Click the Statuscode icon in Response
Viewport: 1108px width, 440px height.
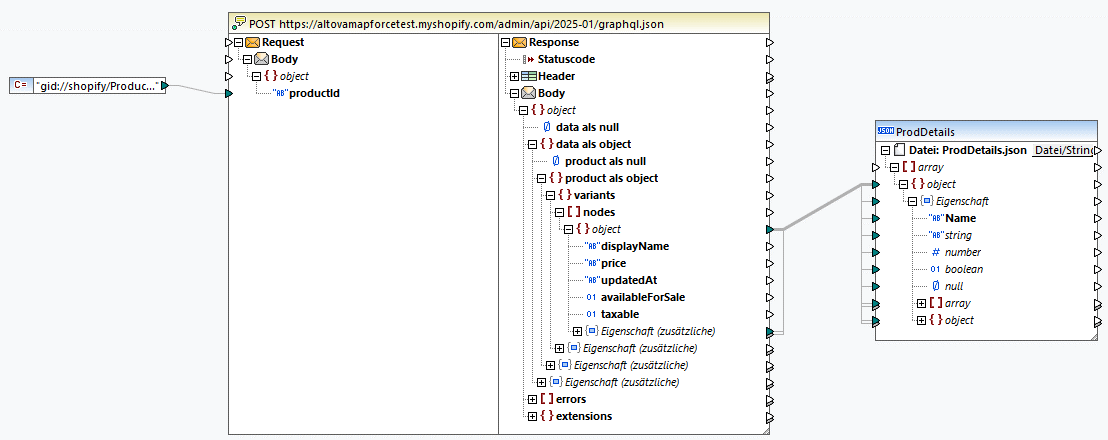528,59
